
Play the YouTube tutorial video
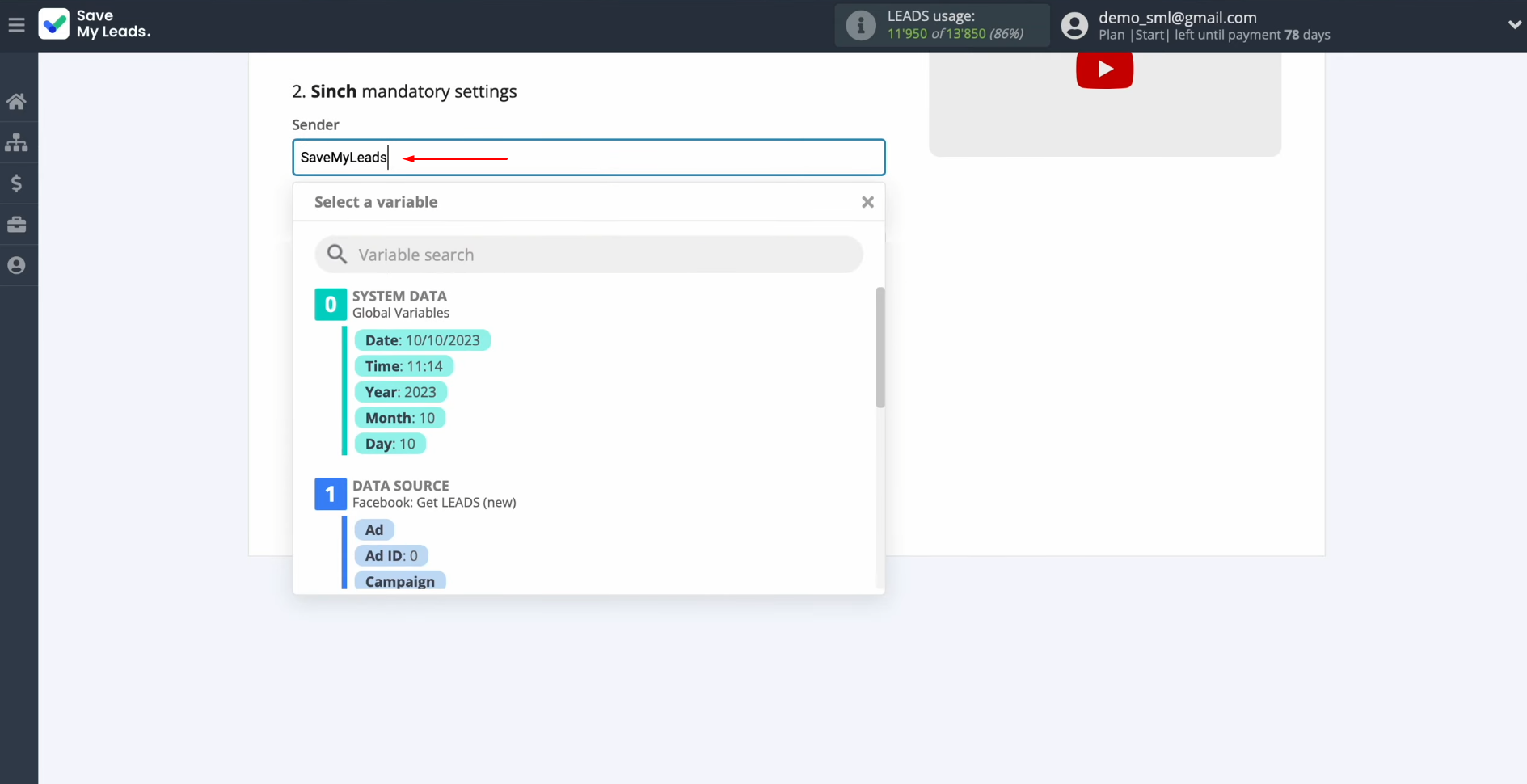coord(1104,70)
